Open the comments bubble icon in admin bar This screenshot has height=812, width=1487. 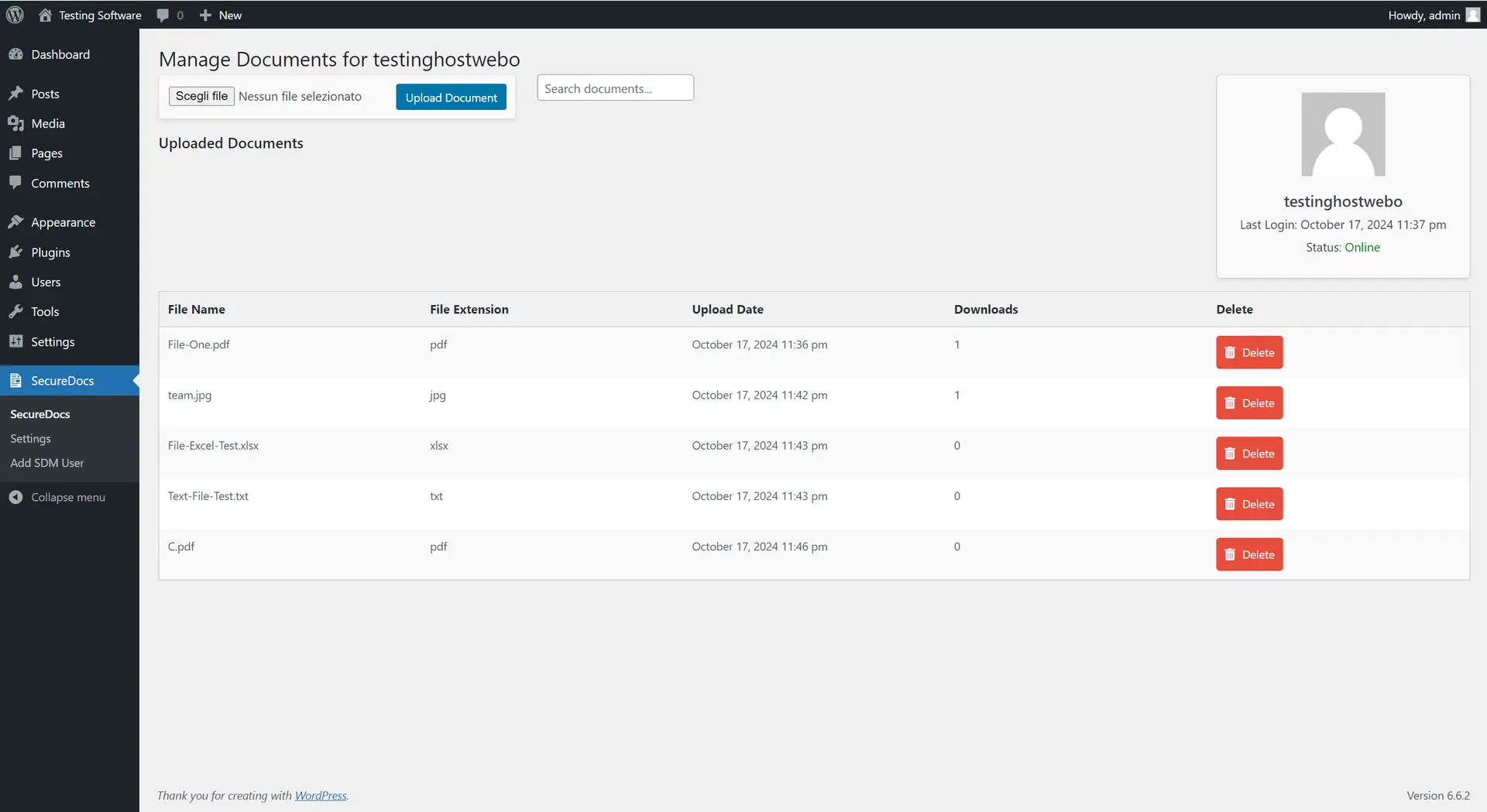pyautogui.click(x=163, y=15)
